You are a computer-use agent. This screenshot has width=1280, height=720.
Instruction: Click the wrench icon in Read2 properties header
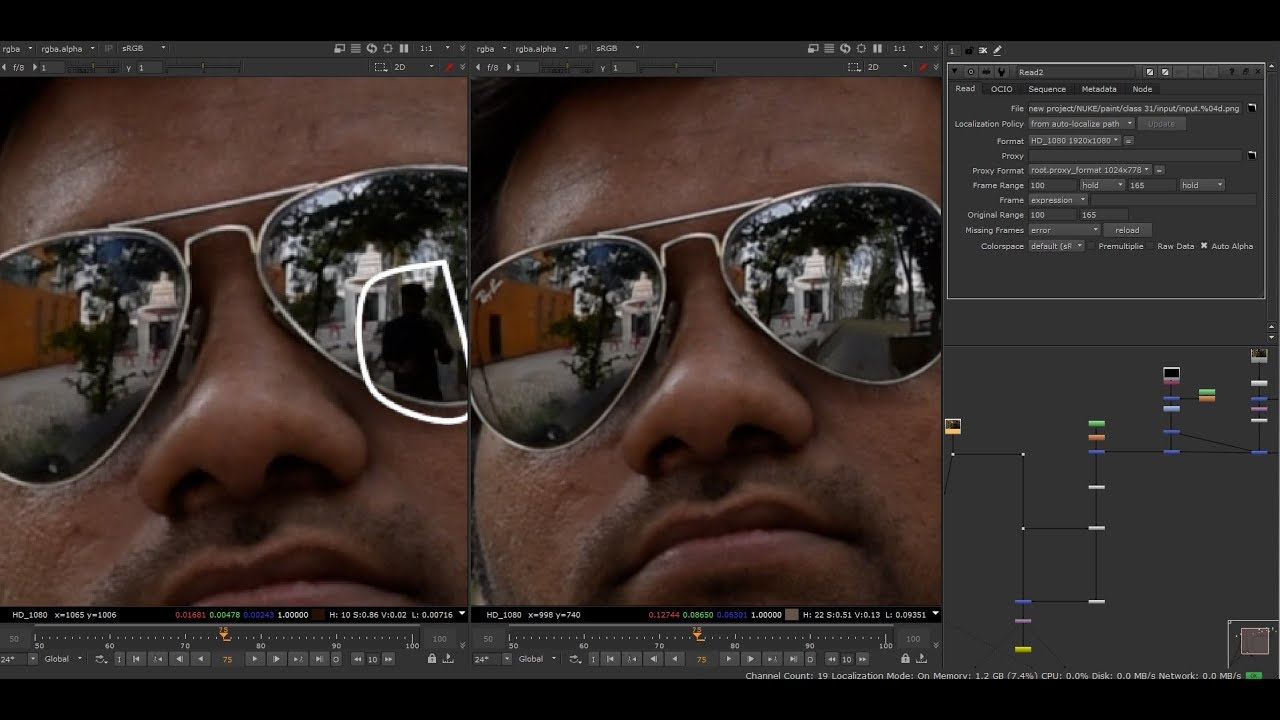1001,72
